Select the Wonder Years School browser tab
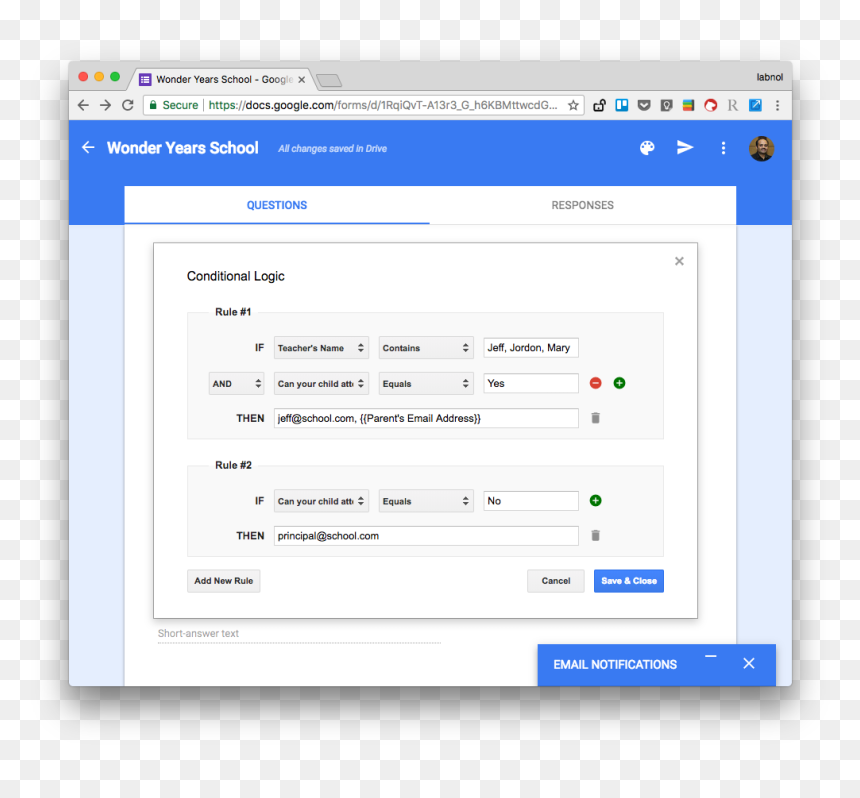 click(x=222, y=80)
